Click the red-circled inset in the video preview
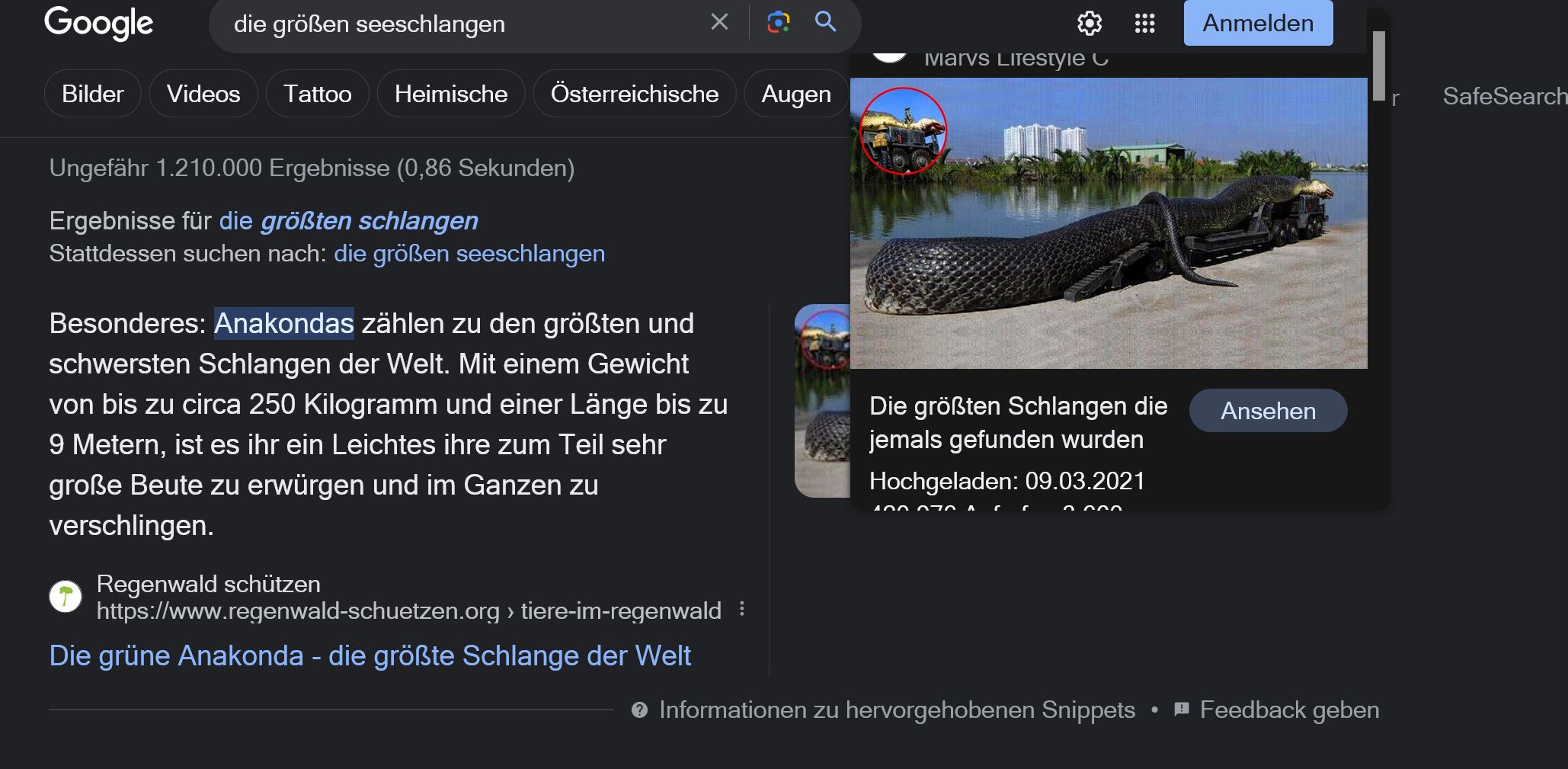 tap(904, 130)
